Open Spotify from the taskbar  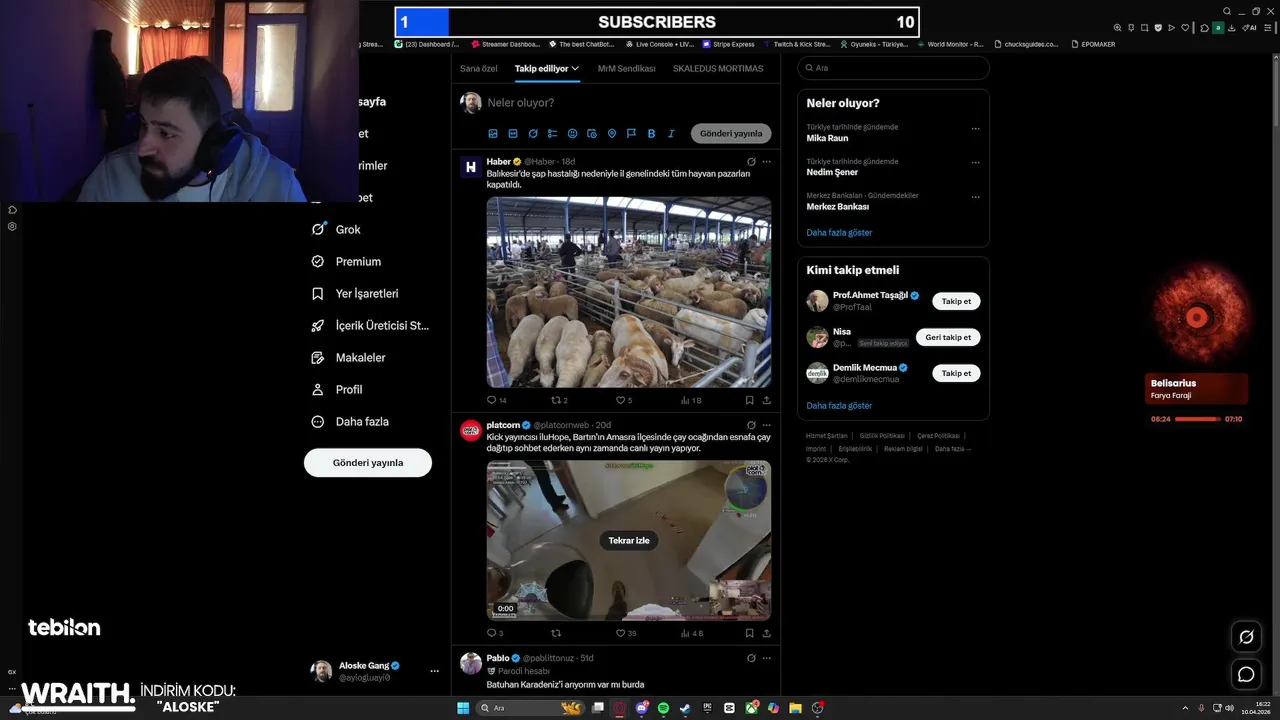[663, 708]
